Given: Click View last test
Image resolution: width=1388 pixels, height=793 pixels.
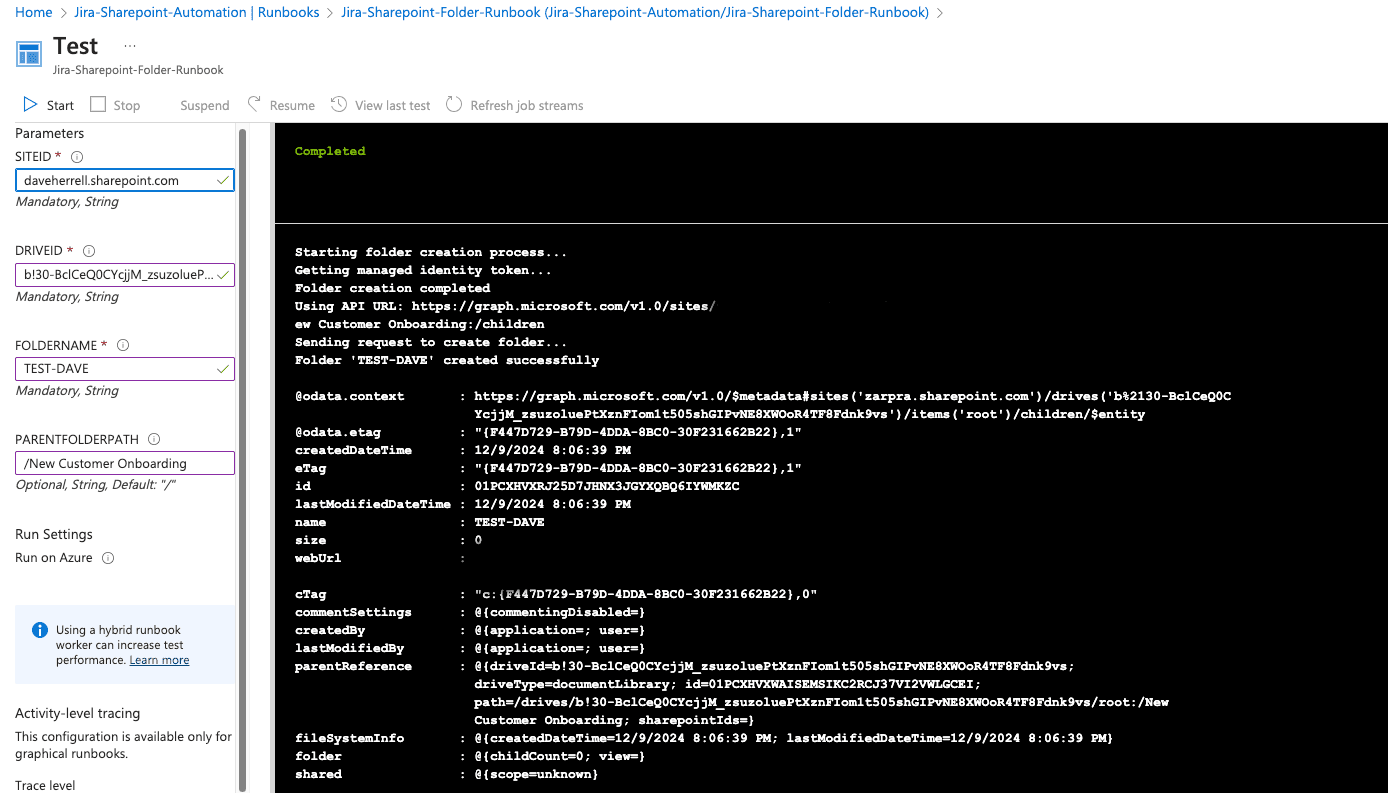Looking at the screenshot, I should [393, 105].
